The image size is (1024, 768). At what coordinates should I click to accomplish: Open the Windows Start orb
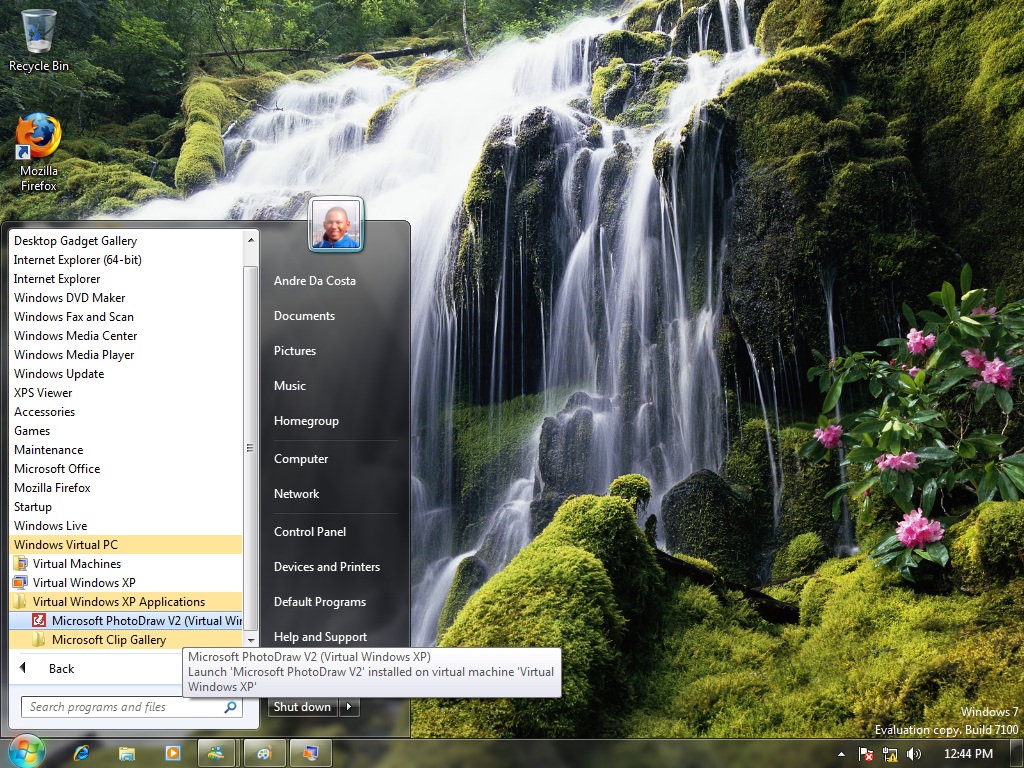click(26, 752)
